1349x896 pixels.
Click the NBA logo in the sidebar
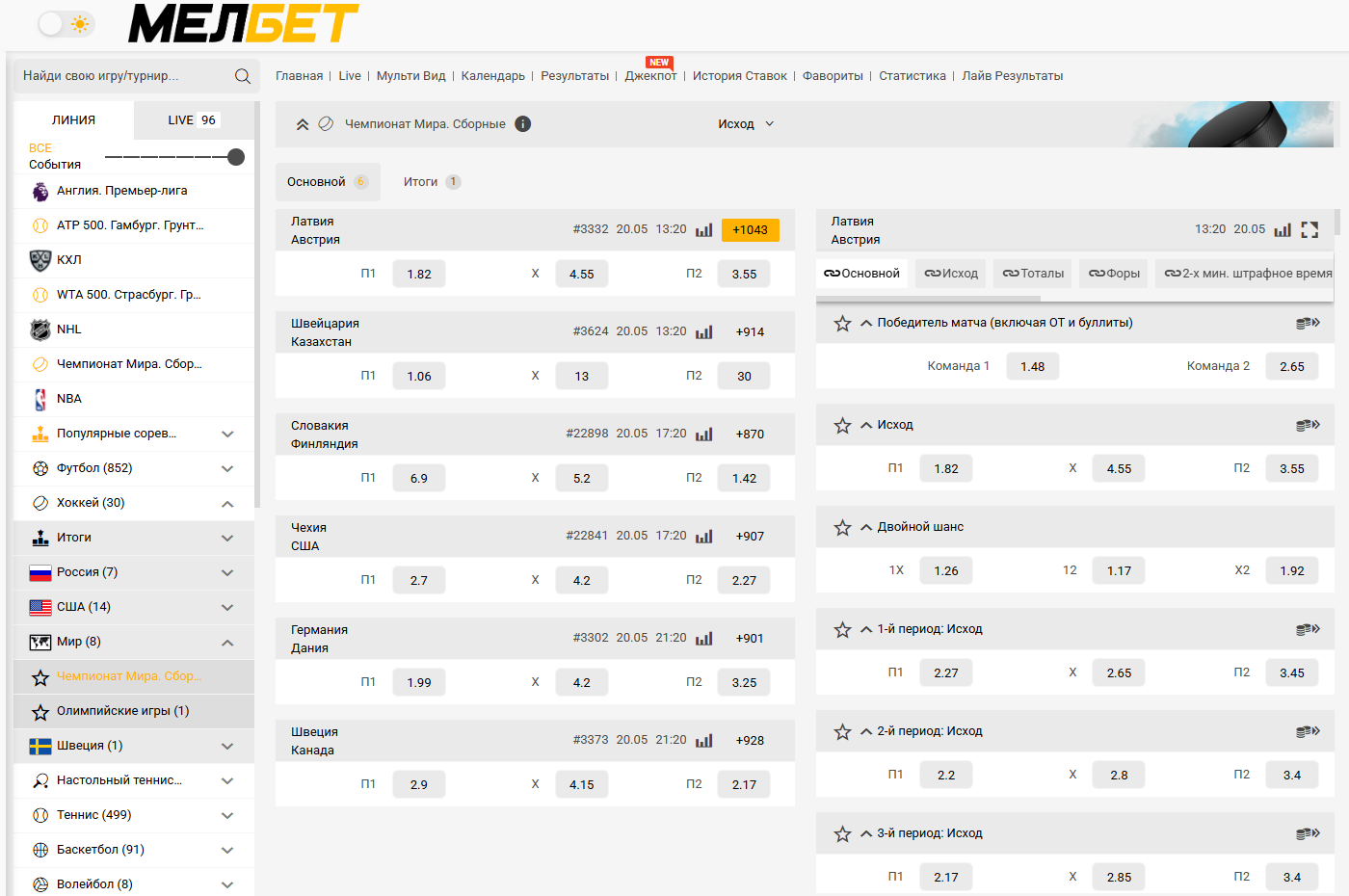(40, 399)
